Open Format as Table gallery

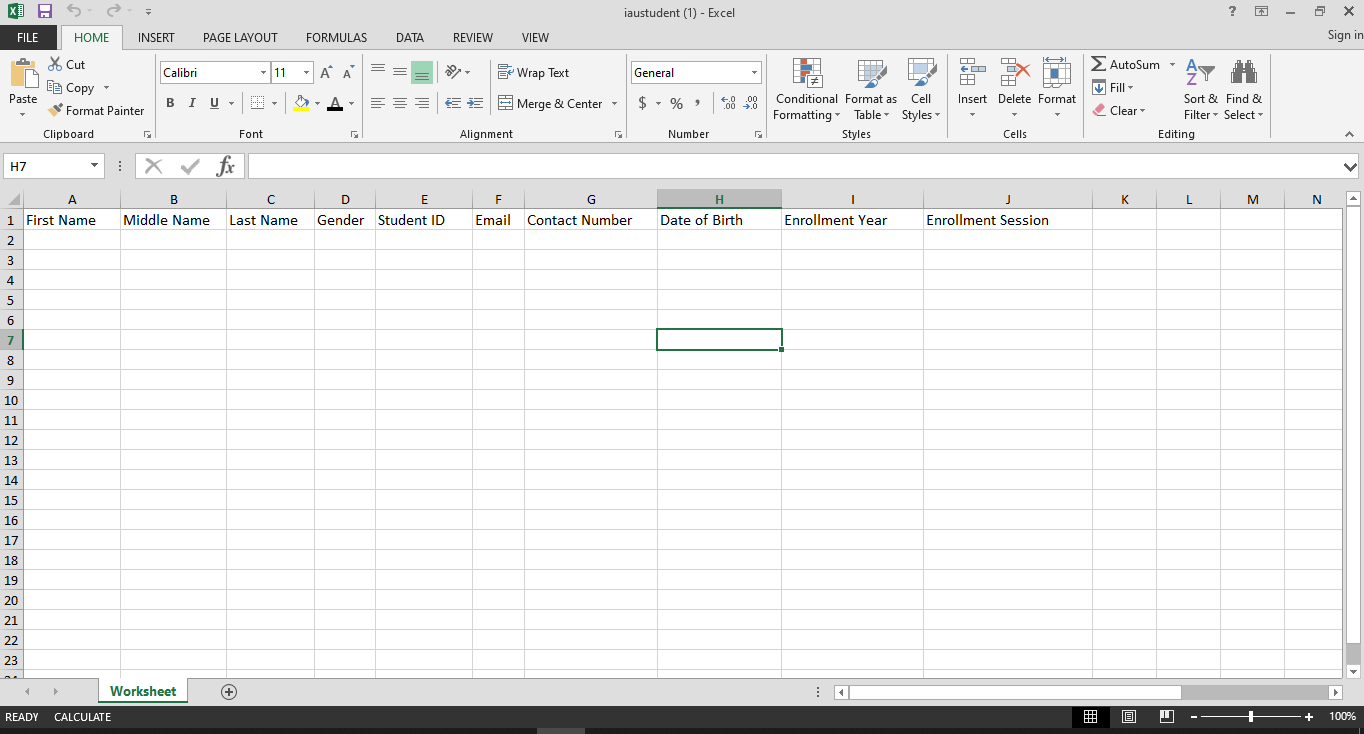(x=871, y=90)
